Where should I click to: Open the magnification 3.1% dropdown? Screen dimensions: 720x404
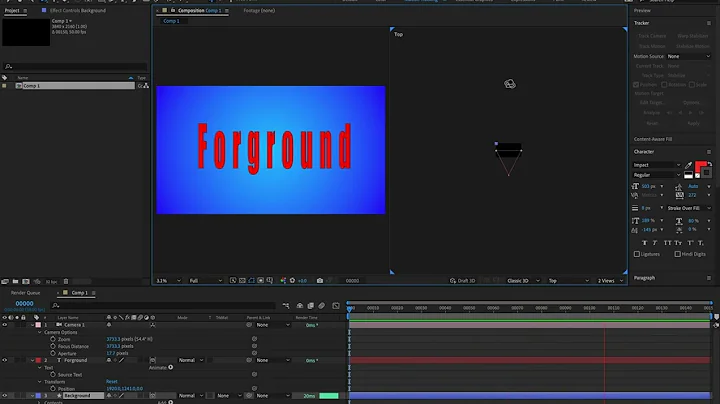(169, 281)
